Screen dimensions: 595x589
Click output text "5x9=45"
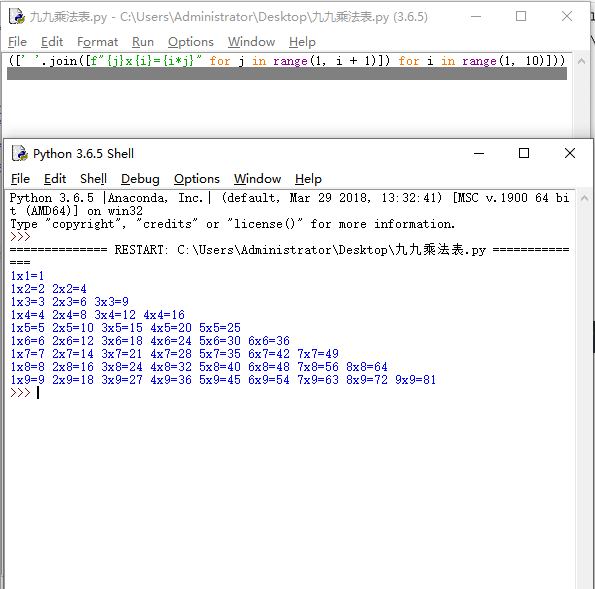[220, 380]
